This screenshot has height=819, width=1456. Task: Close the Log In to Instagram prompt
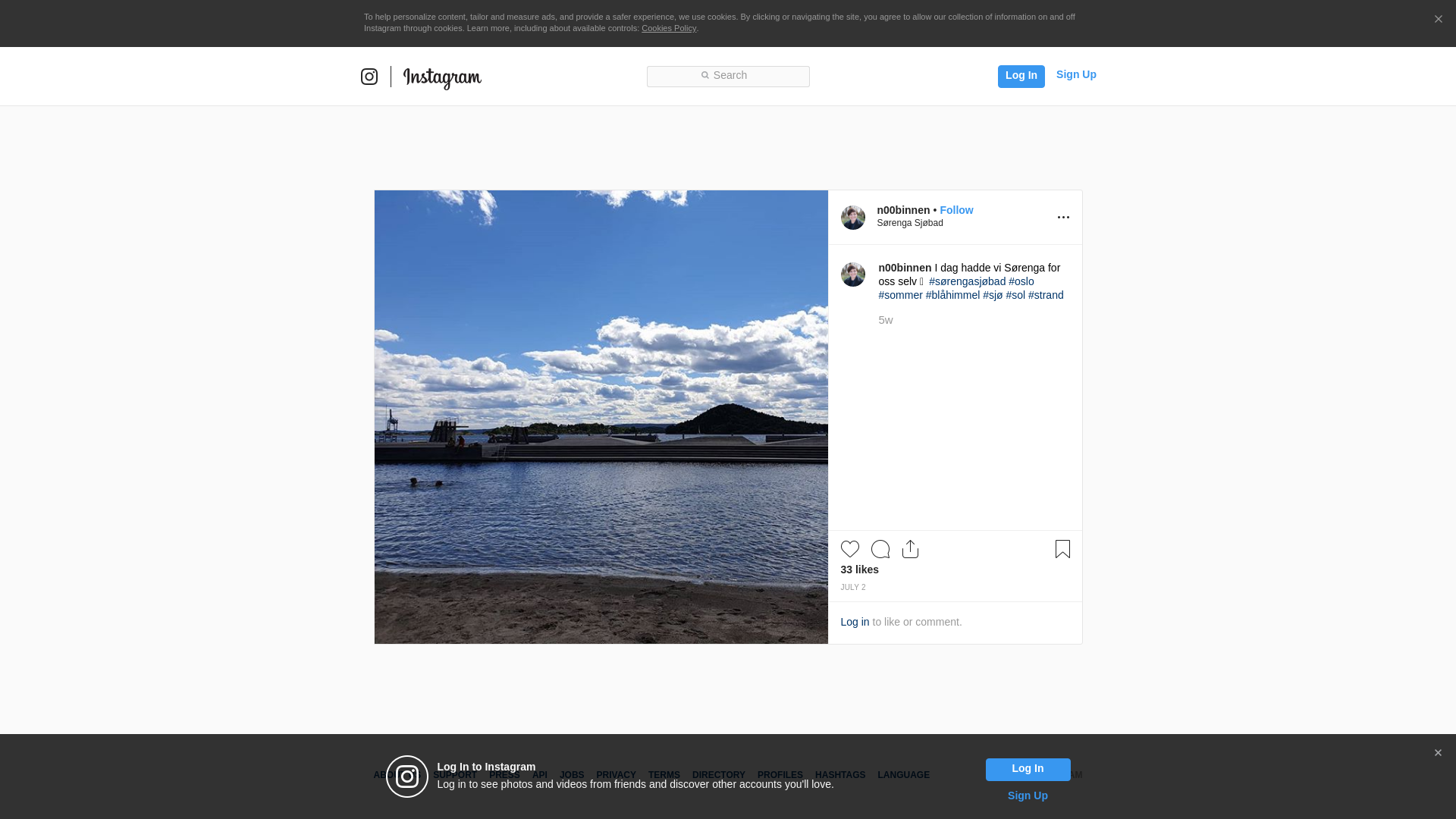(1438, 753)
